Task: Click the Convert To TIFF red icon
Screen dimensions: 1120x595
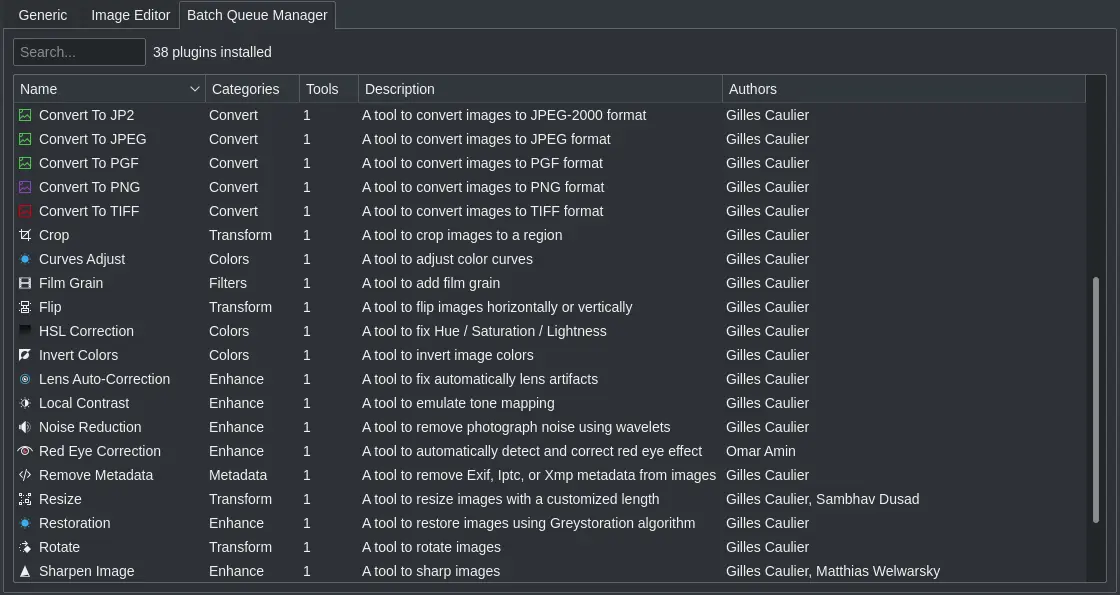Action: [24, 211]
